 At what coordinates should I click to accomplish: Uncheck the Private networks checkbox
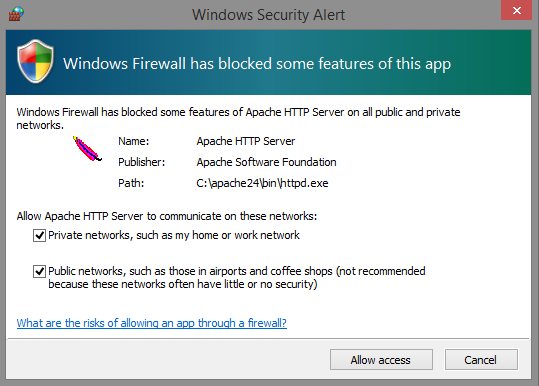(x=39, y=236)
